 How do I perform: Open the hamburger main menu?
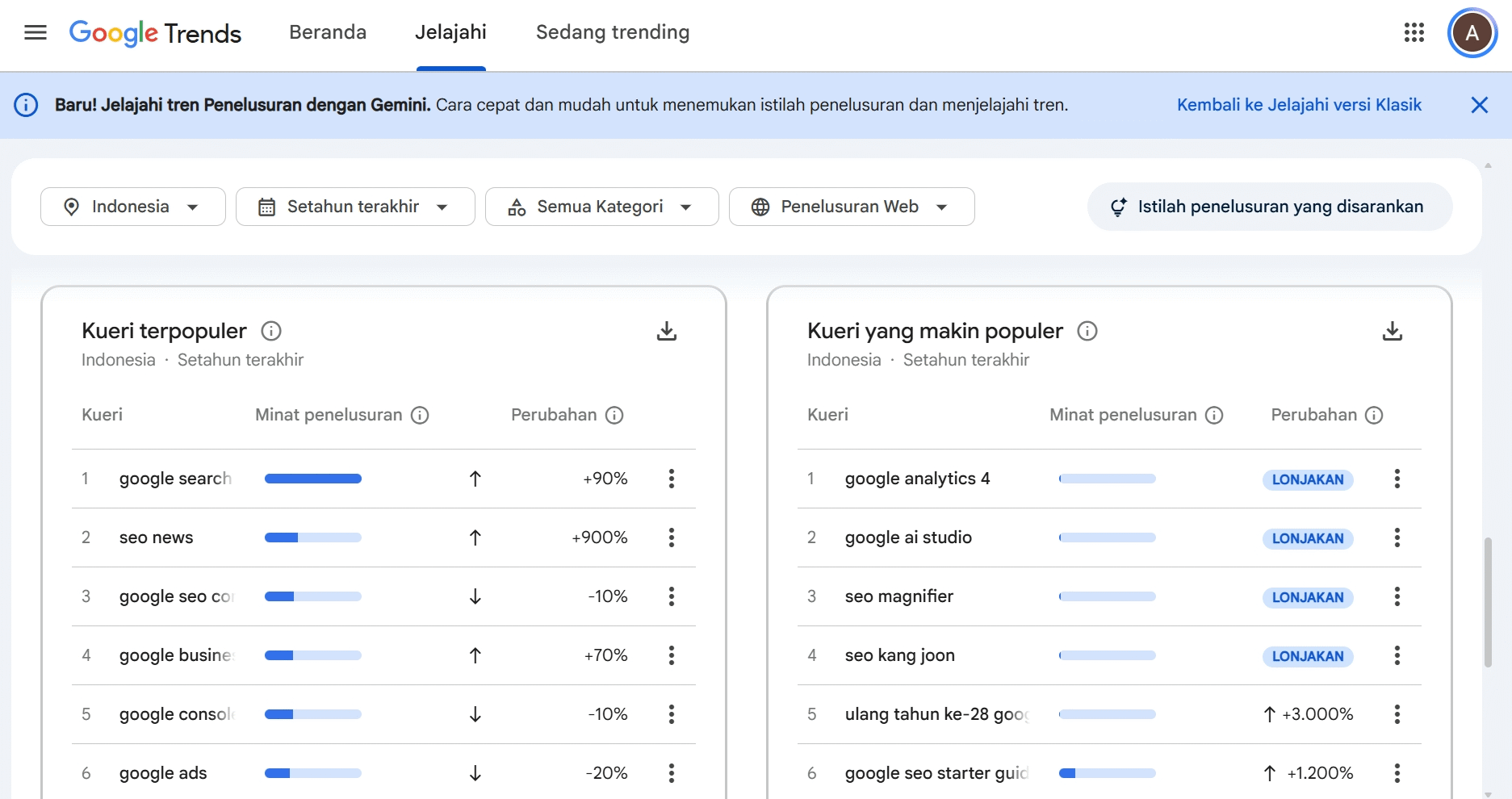(36, 33)
